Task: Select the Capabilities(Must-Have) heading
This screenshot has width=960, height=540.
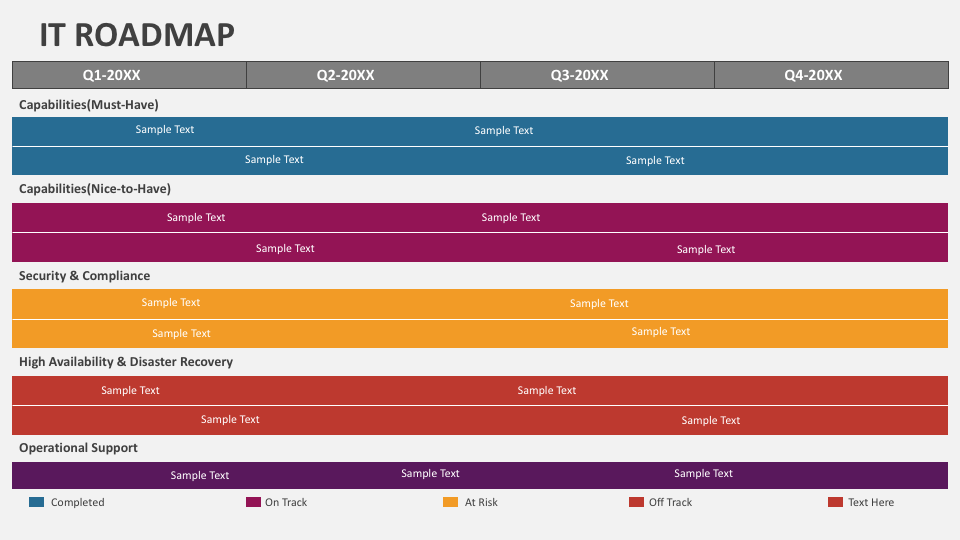Action: (x=89, y=105)
